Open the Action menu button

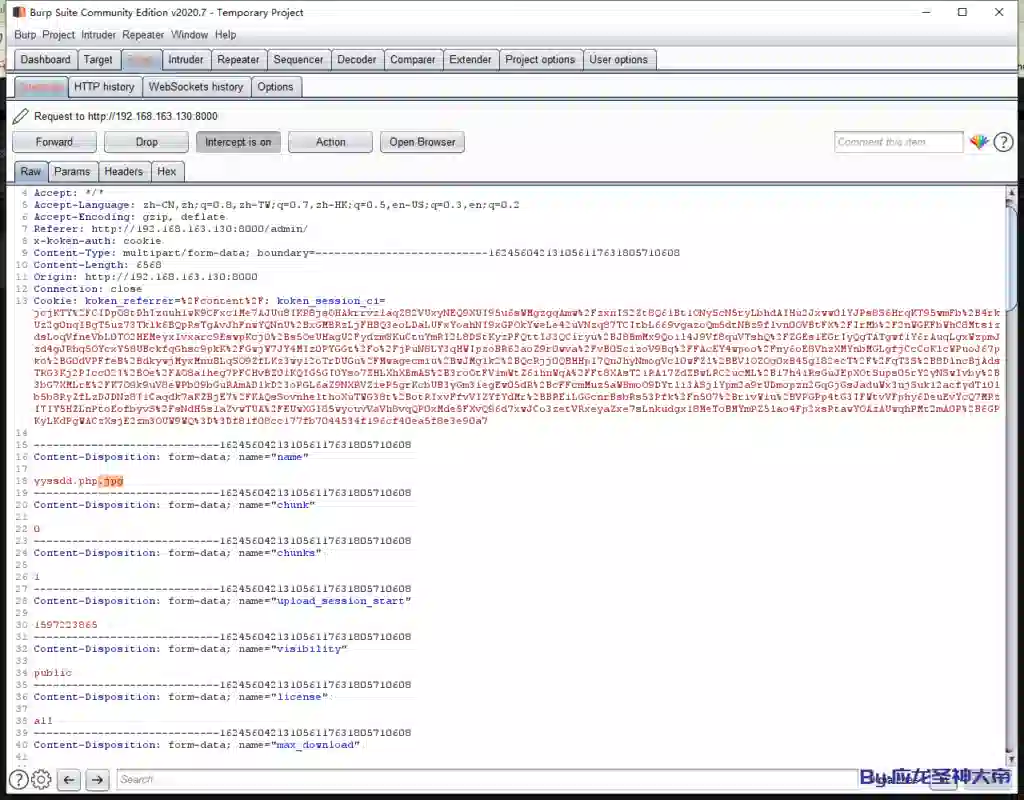[x=330, y=142]
